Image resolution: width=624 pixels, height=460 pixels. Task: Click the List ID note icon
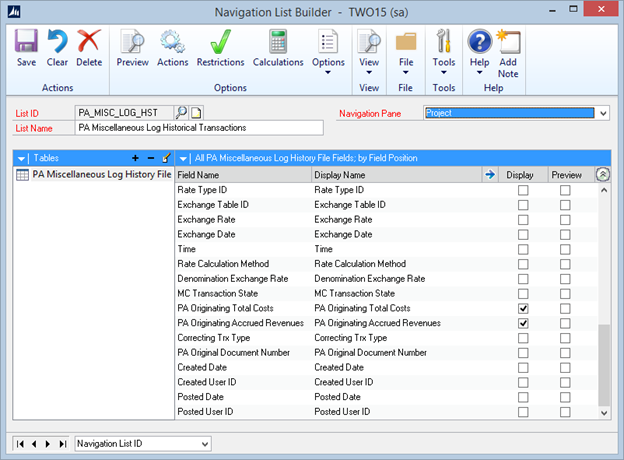(196, 113)
